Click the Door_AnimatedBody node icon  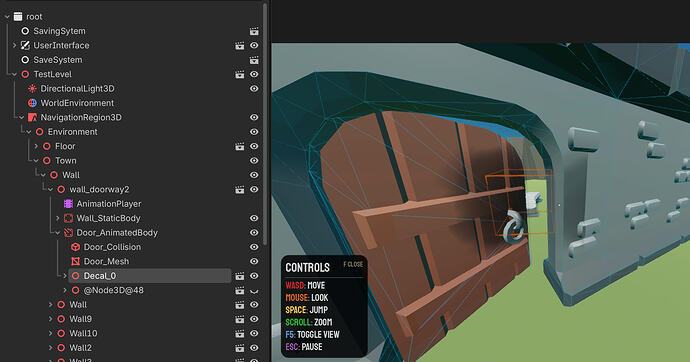[68, 233]
